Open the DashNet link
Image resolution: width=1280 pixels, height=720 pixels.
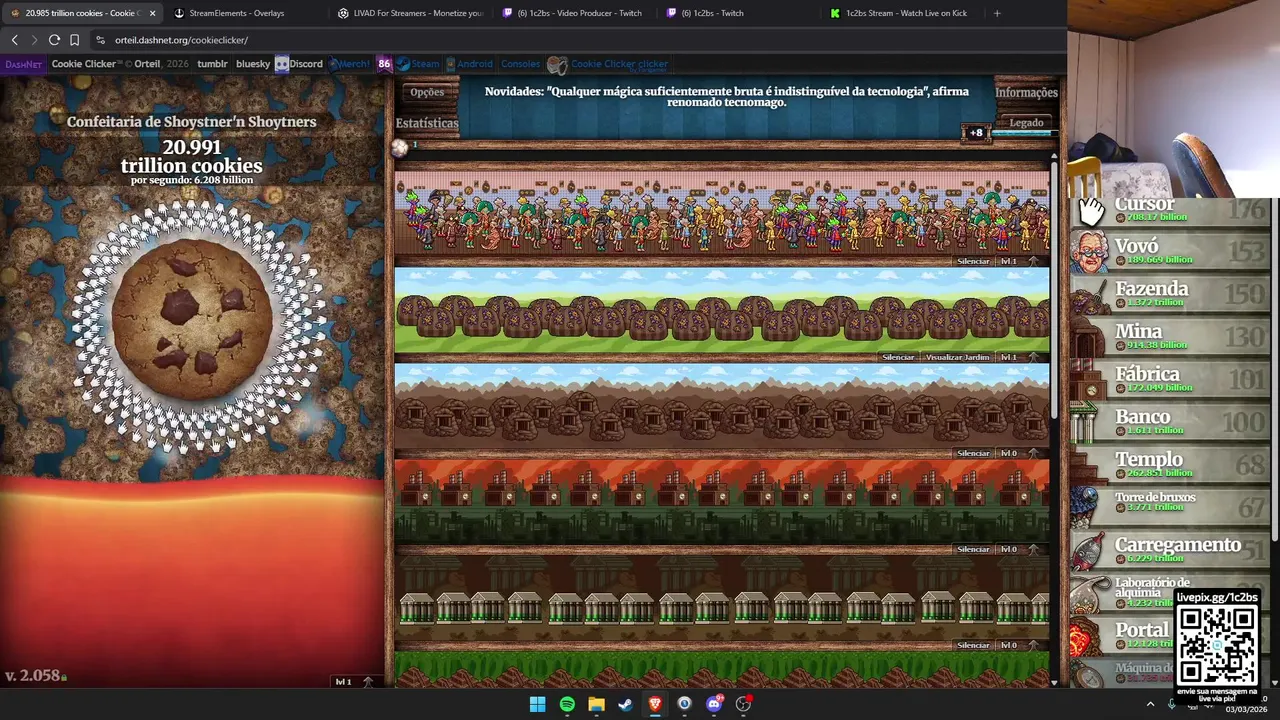[x=24, y=64]
